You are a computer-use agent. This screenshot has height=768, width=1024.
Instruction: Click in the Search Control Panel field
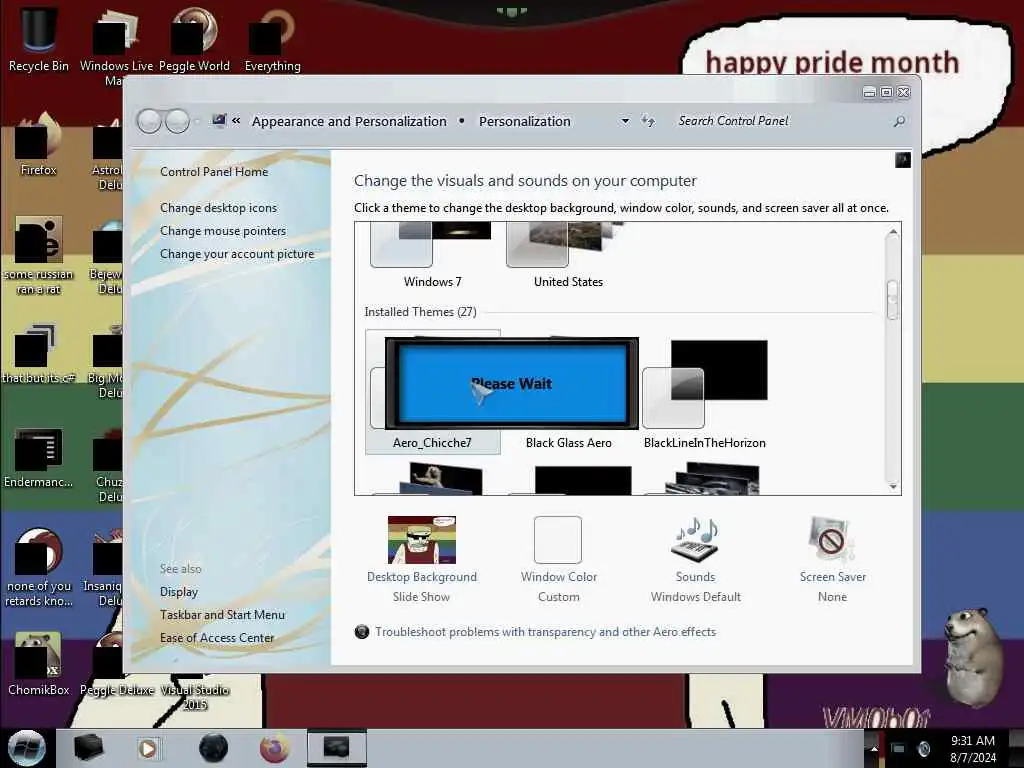click(x=780, y=121)
